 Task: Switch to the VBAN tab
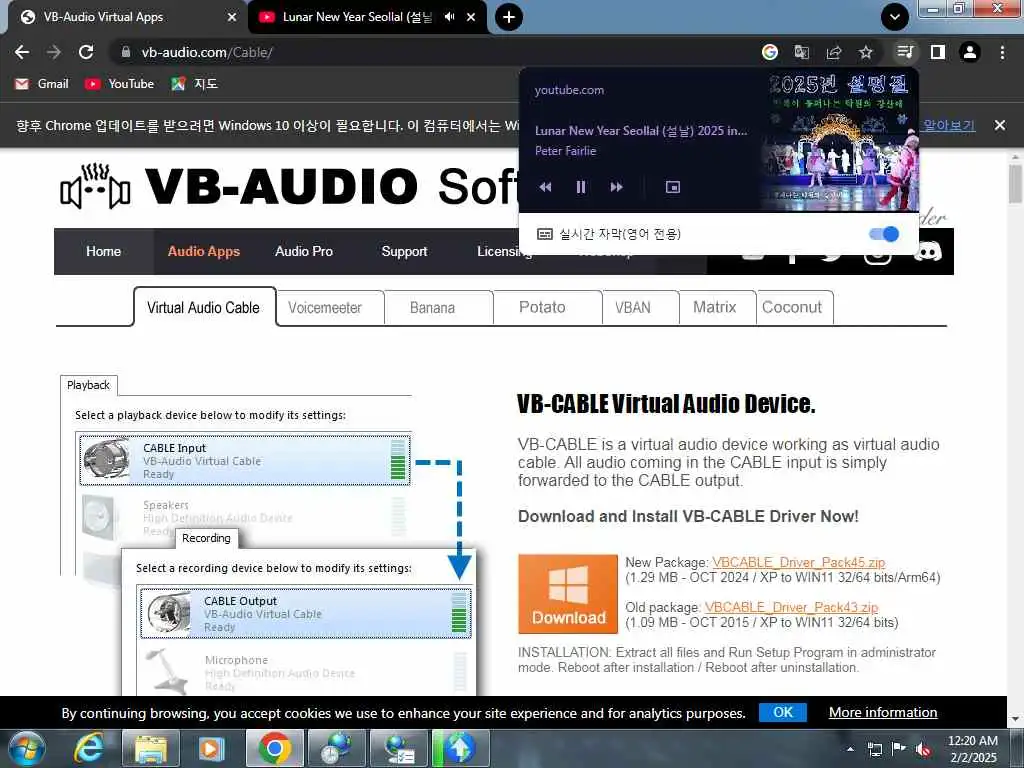click(633, 308)
